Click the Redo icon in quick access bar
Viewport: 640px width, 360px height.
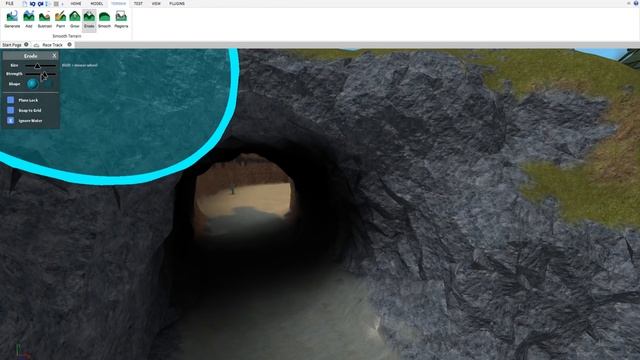point(40,4)
